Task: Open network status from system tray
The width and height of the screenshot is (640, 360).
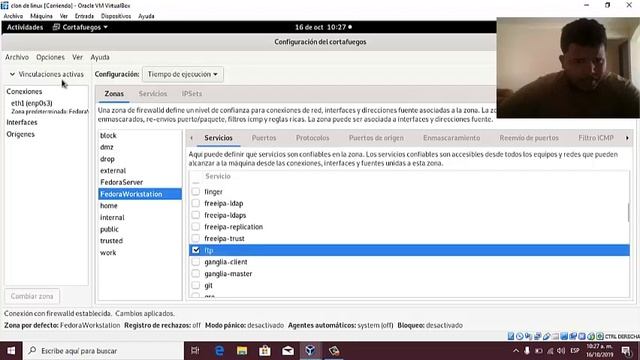Action: pos(550,351)
